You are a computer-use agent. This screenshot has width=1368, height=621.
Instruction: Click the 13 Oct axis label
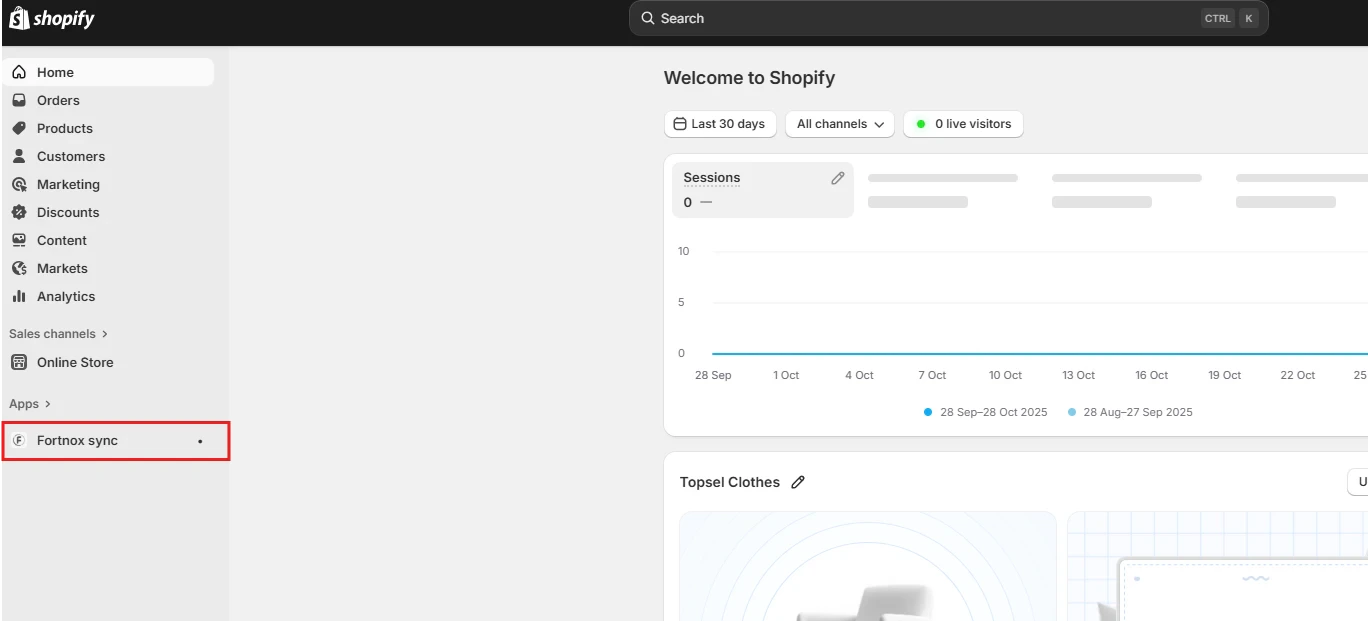[1078, 375]
